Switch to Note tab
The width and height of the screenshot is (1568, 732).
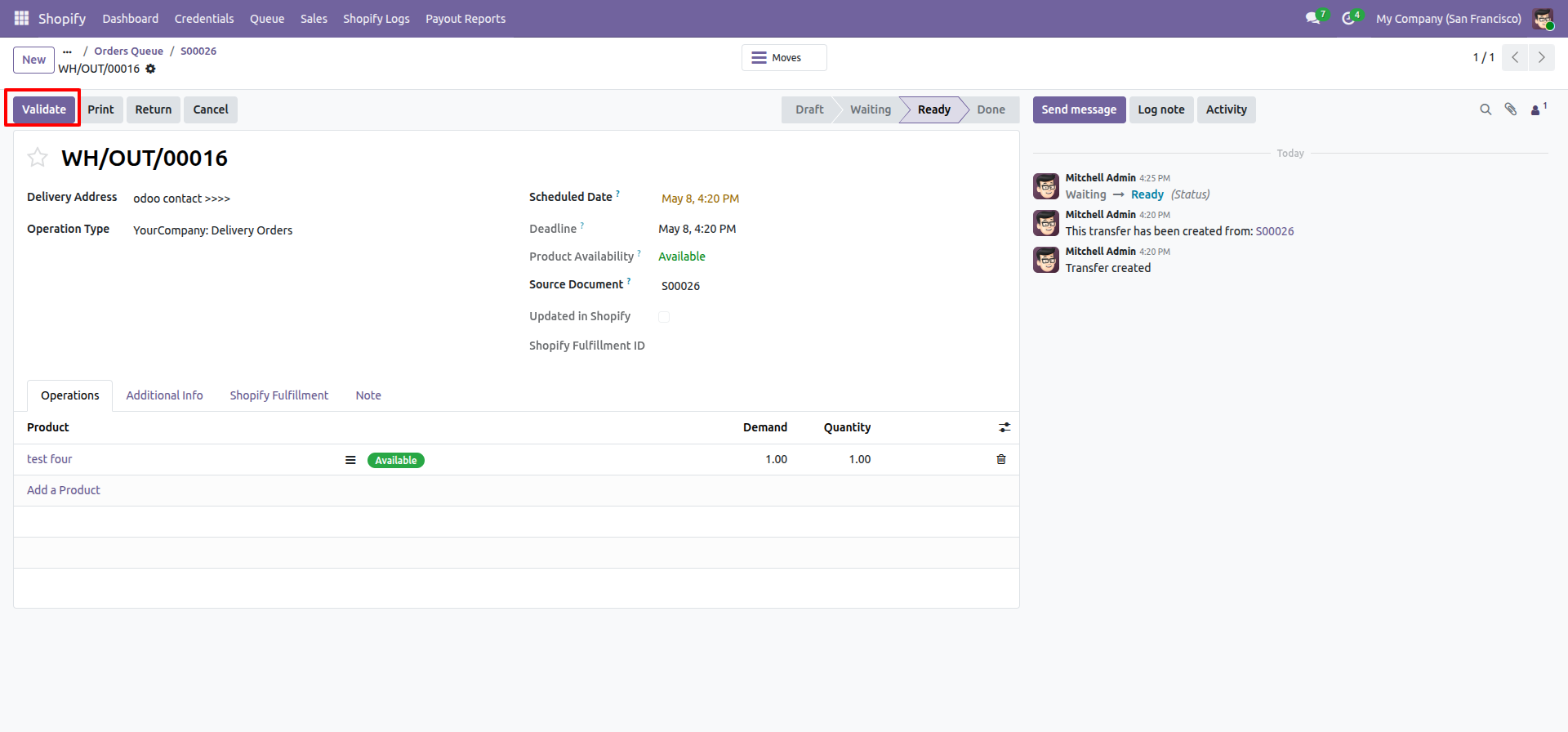point(368,395)
